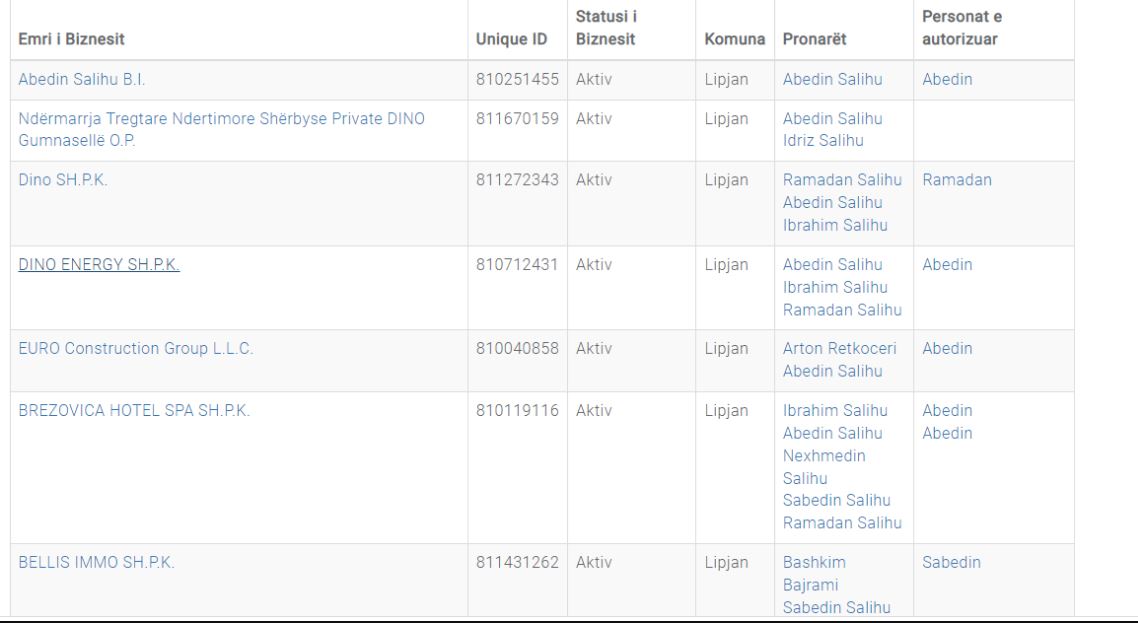Open the DINO ENERGY SH.P.K. link
Viewport: 1138px width, 623px height.
click(100, 265)
